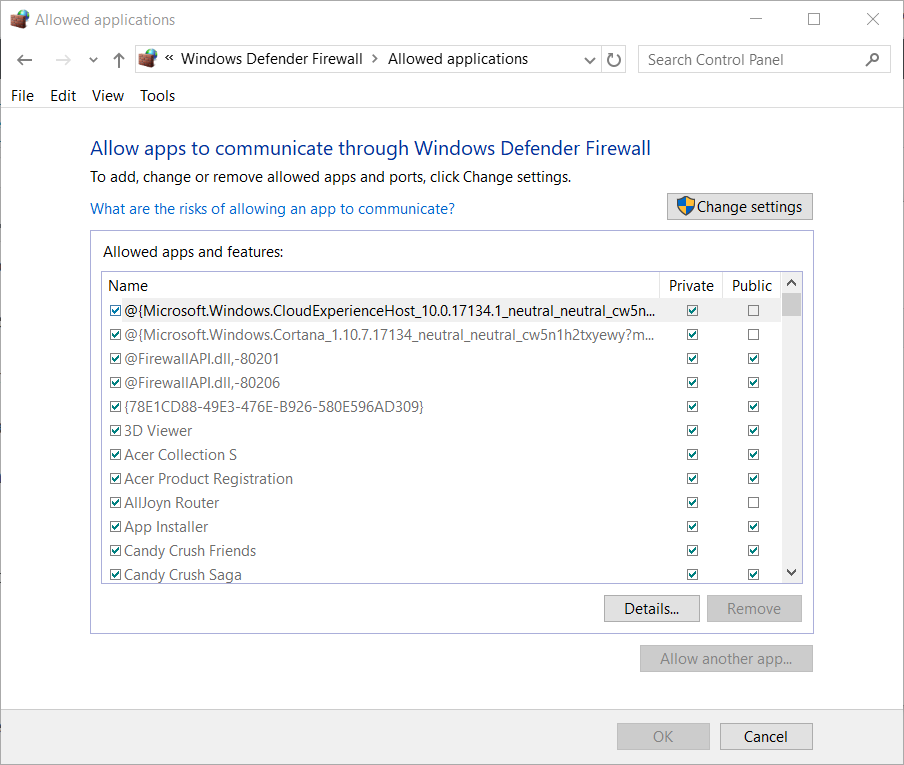The image size is (904, 765).
Task: Expand the address bar history dropdown
Action: pos(590,60)
